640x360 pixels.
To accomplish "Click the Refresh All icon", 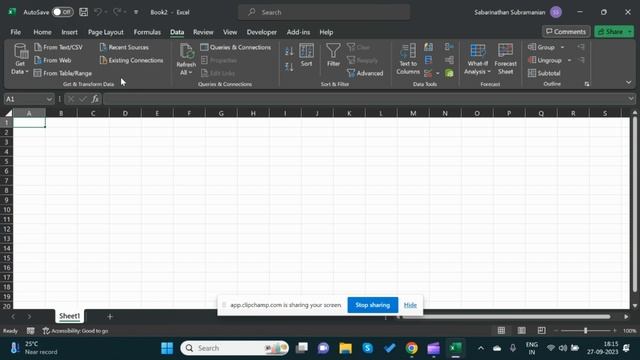I will pos(186,51).
